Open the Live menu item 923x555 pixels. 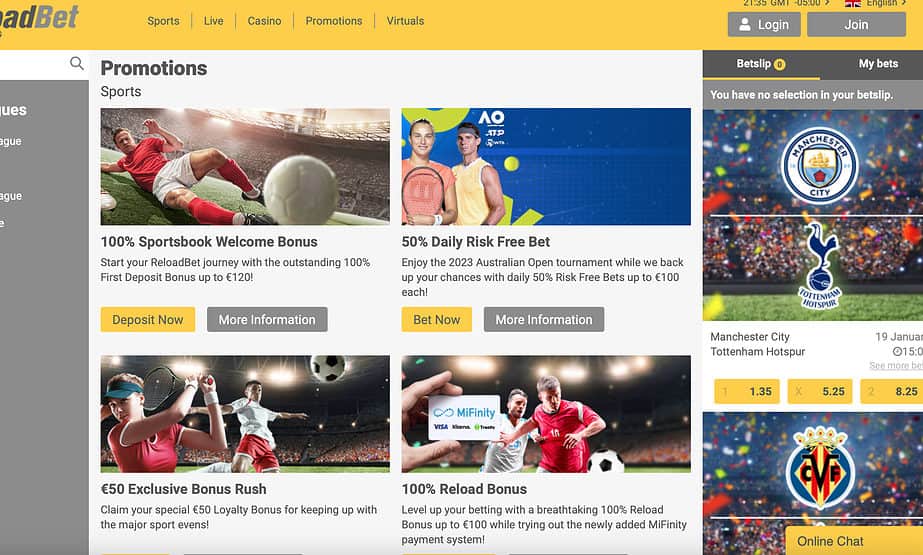pyautogui.click(x=213, y=21)
